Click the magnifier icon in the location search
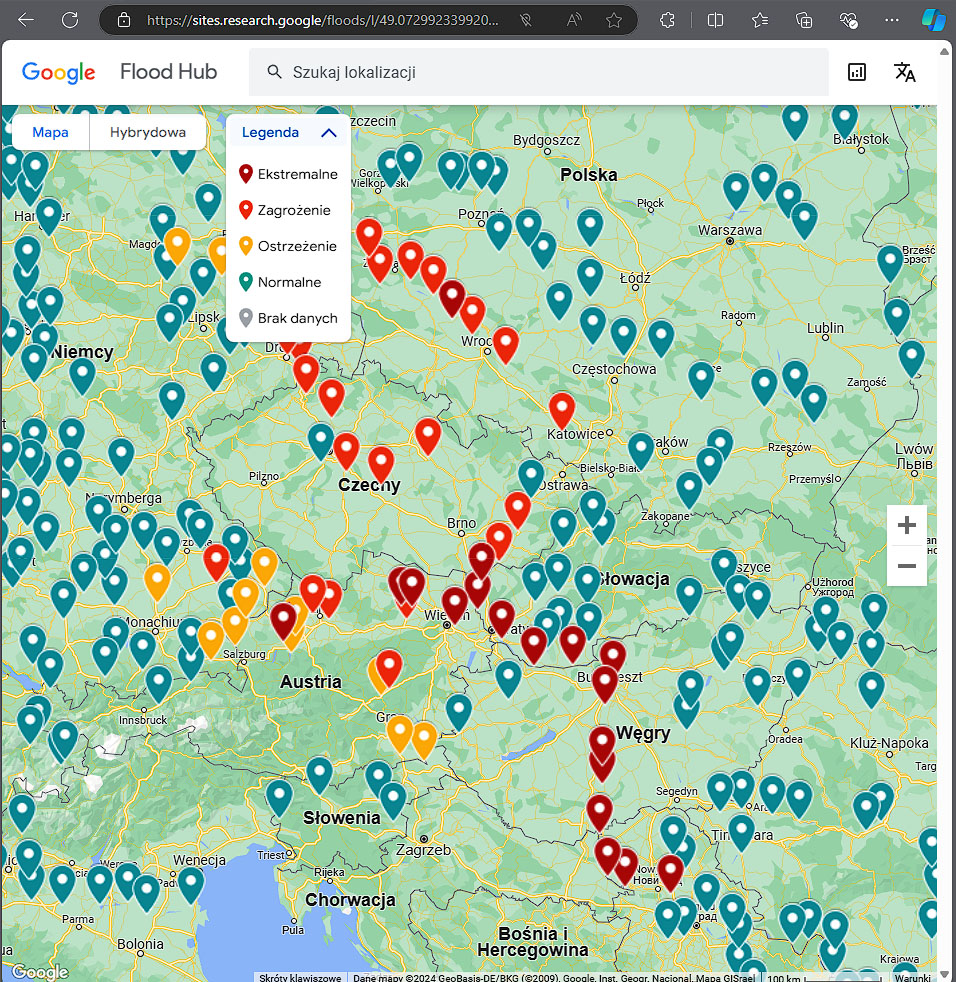The height and width of the screenshot is (982, 956). click(x=274, y=72)
